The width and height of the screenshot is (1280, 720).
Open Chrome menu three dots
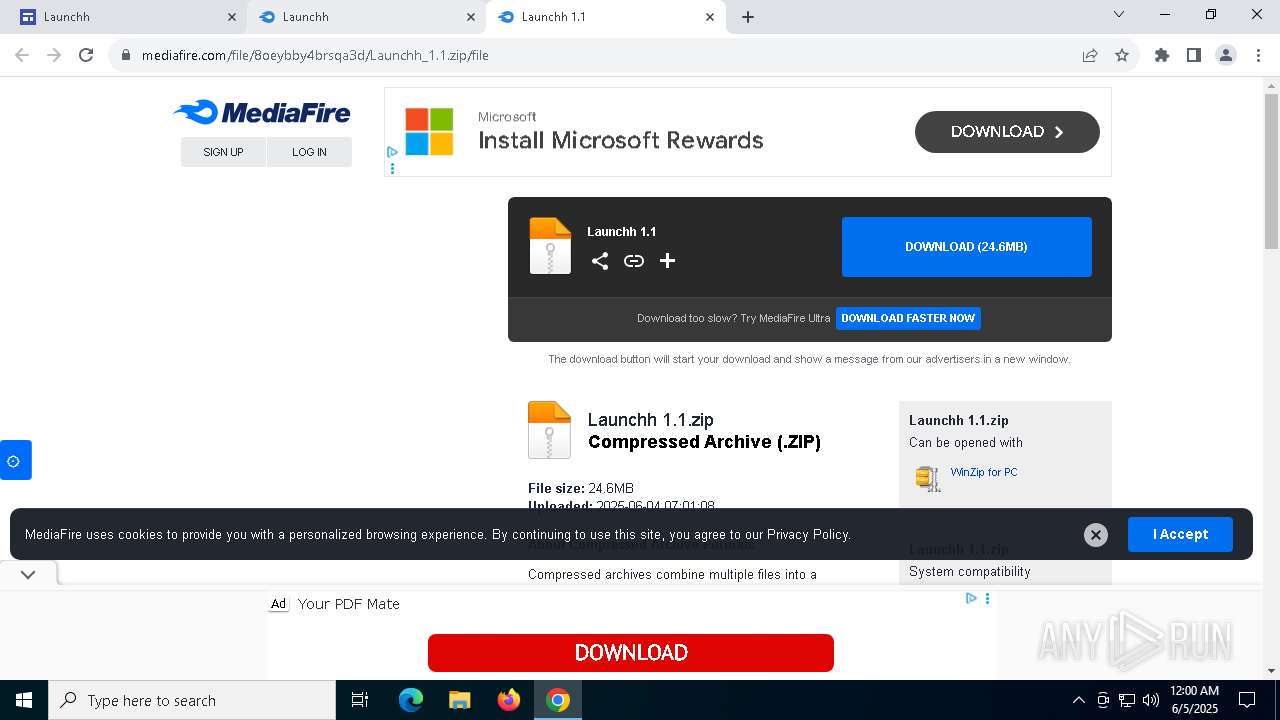tap(1257, 55)
